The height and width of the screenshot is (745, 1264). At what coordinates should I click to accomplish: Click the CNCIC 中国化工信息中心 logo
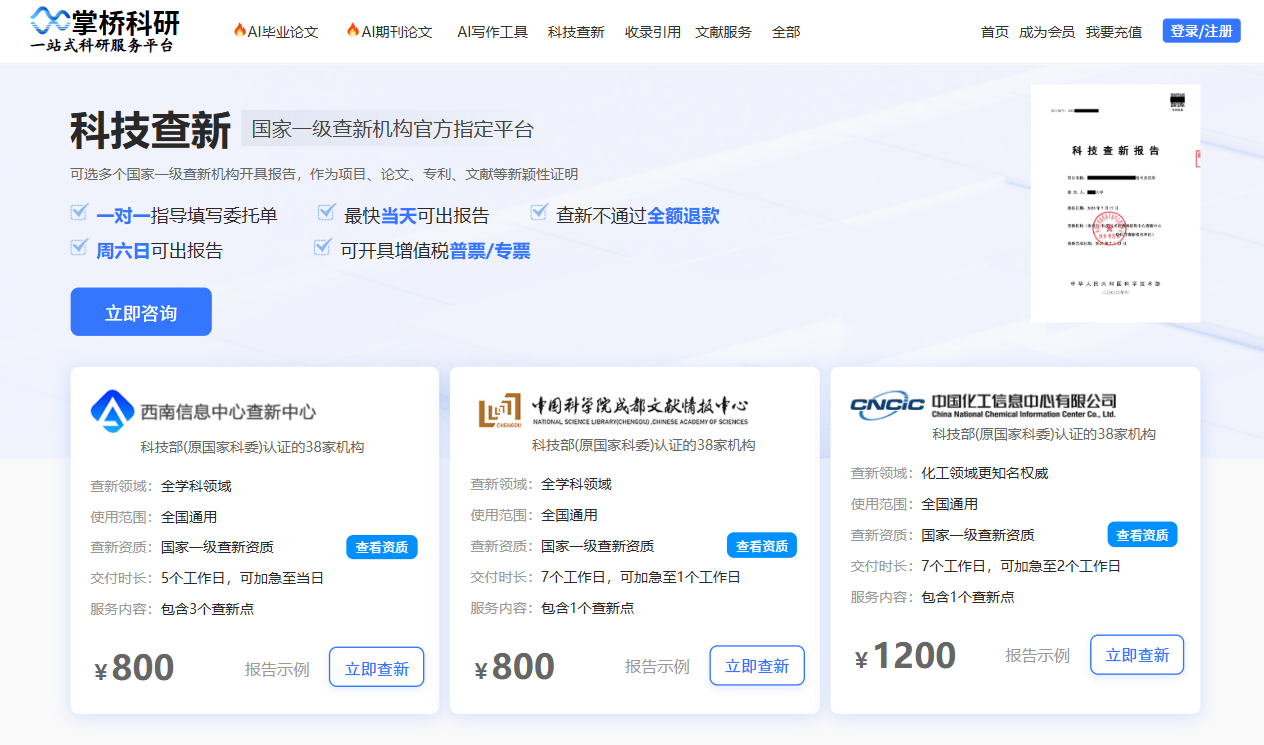point(983,404)
